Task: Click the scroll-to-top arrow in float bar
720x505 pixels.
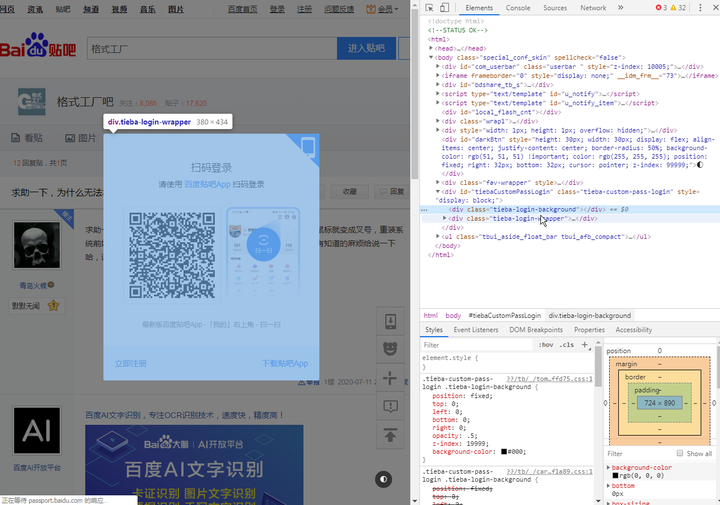Action: (390, 435)
